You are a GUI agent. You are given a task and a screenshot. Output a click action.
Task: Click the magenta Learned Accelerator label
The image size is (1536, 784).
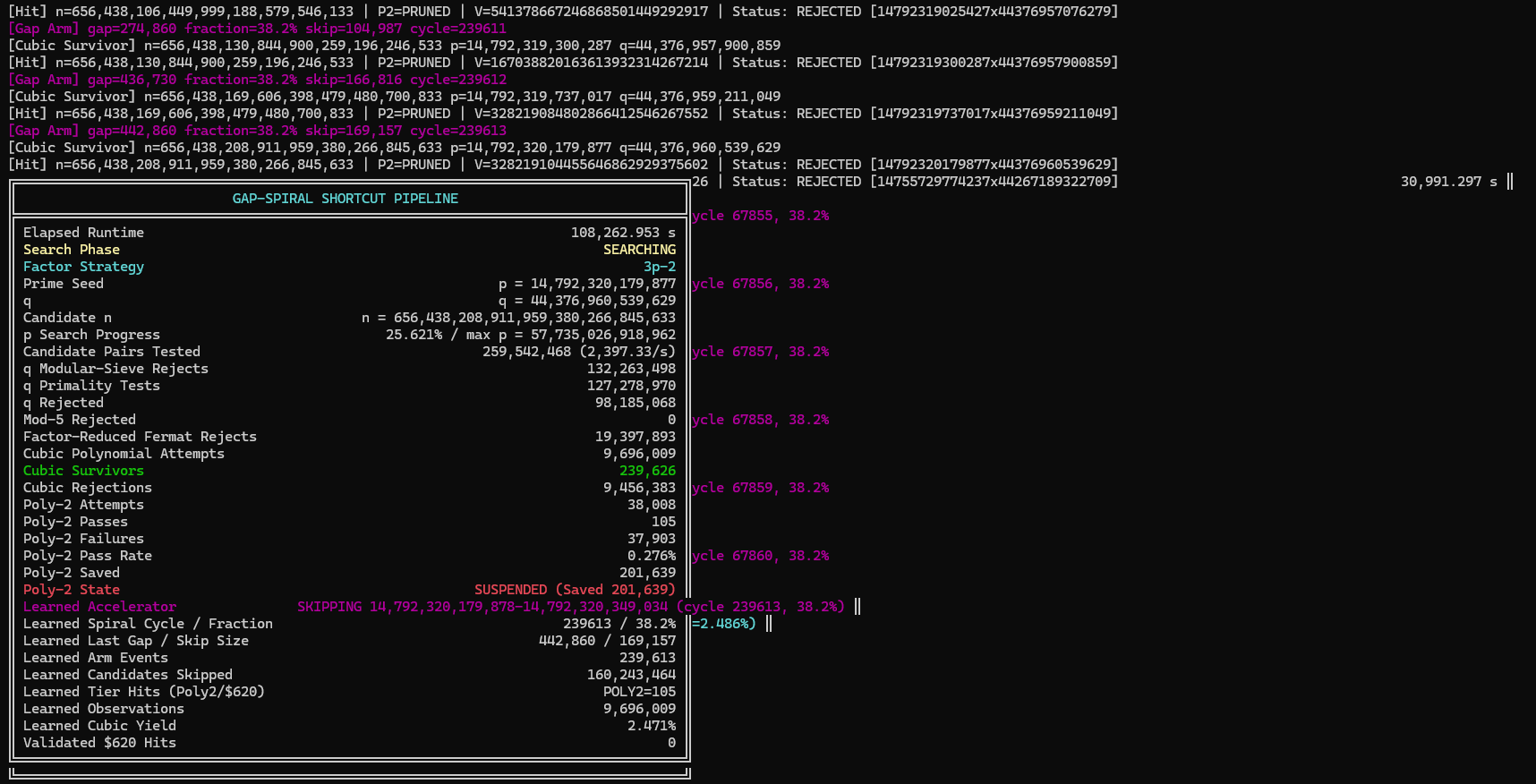pyautogui.click(x=99, y=607)
